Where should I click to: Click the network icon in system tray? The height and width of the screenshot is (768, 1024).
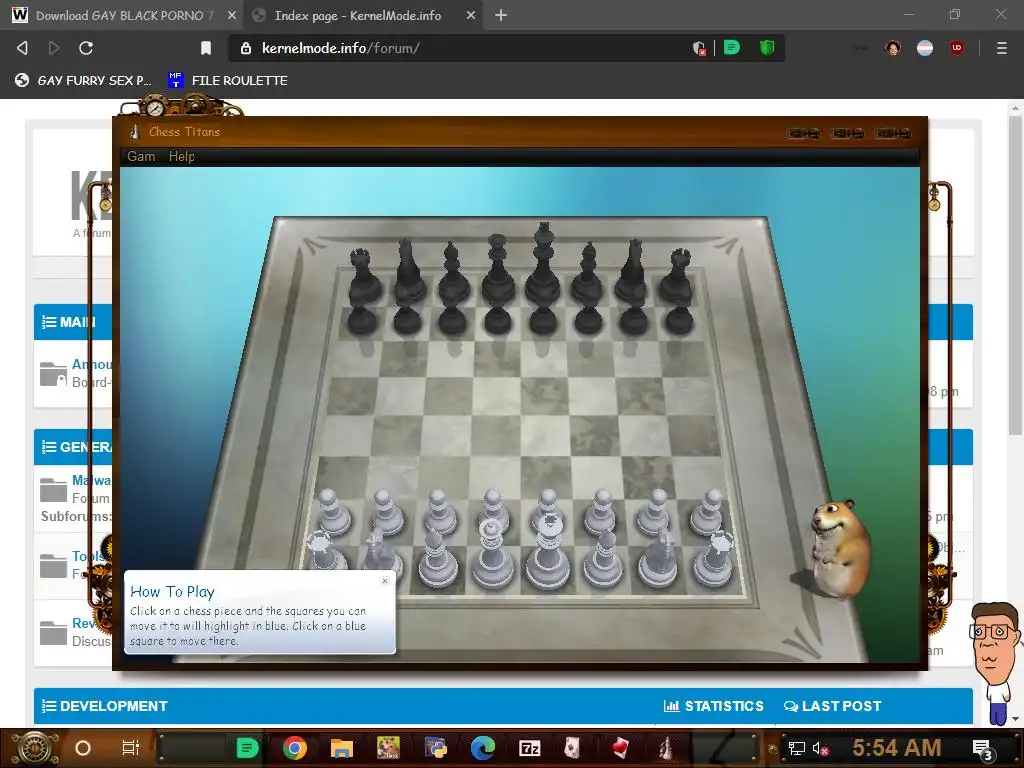point(796,748)
